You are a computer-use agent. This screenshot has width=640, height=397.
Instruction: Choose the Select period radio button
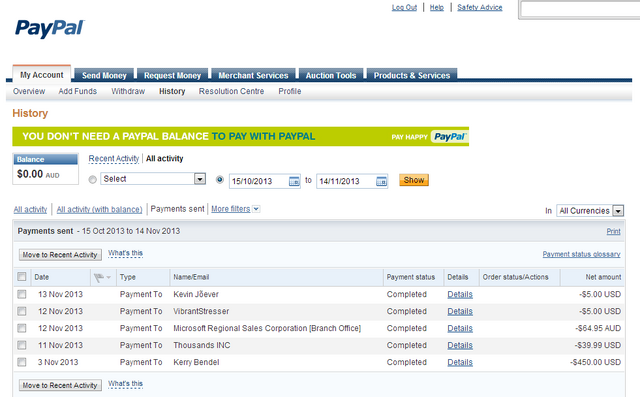coord(93,180)
